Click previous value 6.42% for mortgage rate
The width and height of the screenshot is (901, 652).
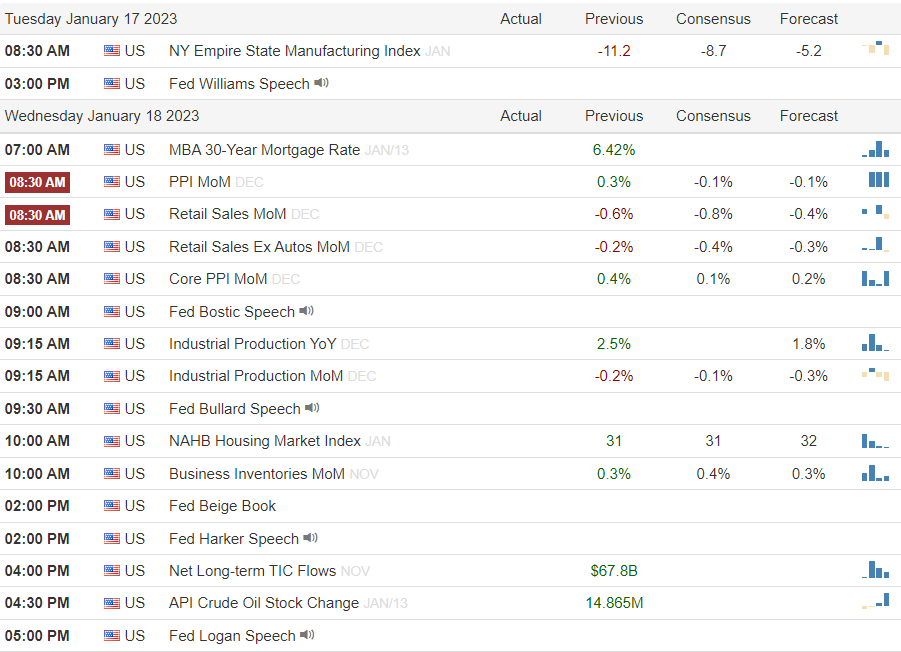pos(614,149)
